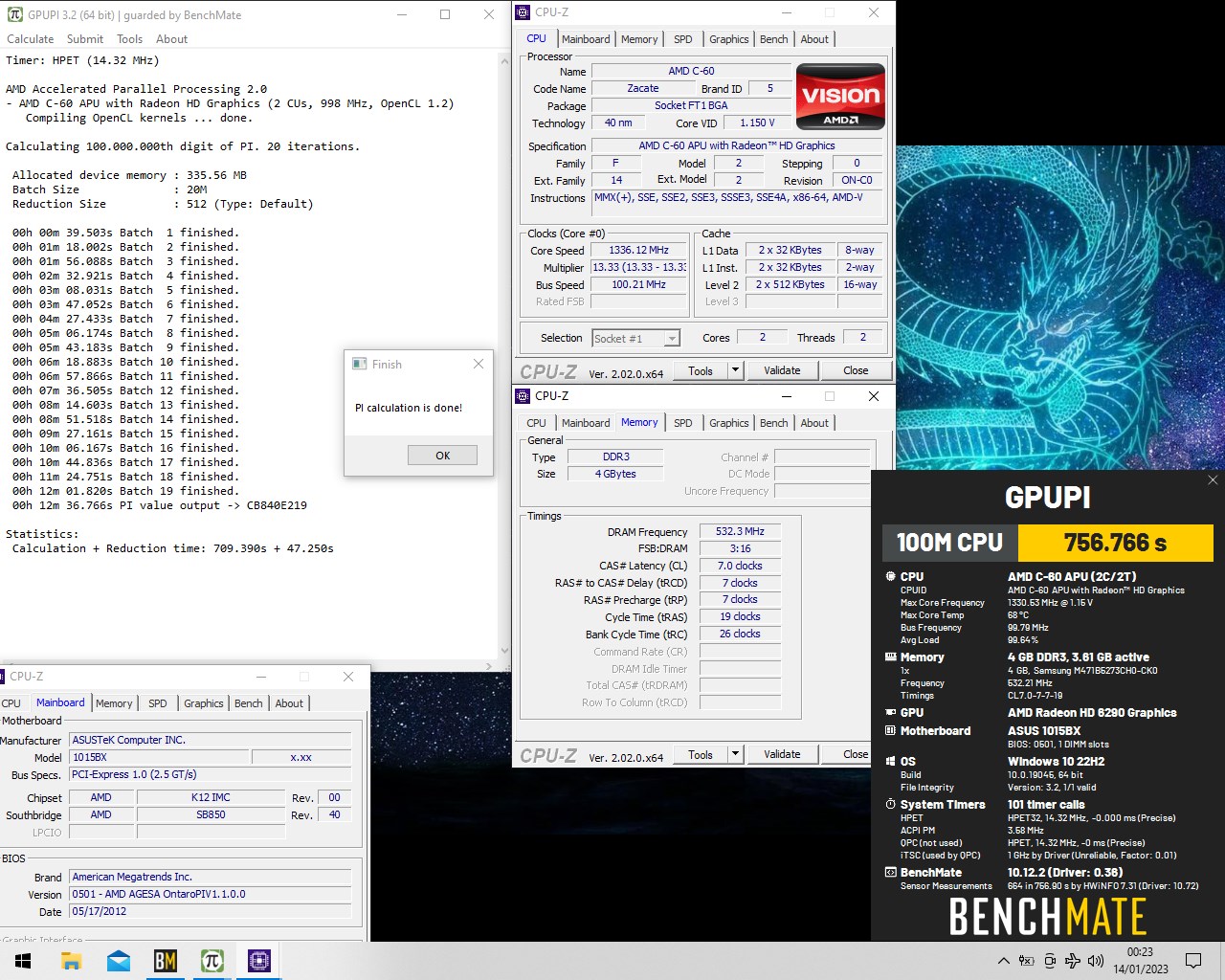
Task: Click the Model 1015BX field in Mainboard
Action: [160, 757]
